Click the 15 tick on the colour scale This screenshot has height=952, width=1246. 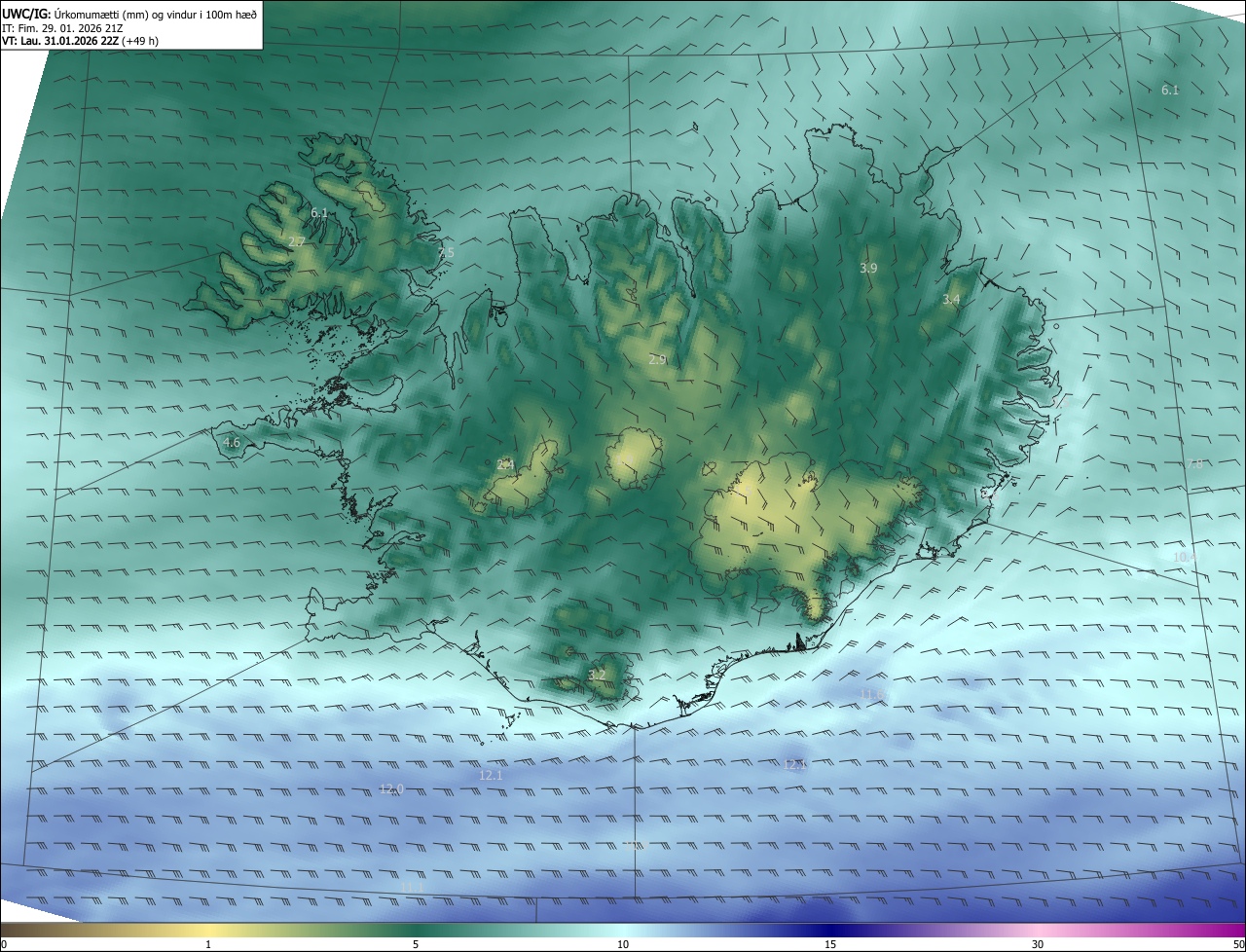(830, 944)
